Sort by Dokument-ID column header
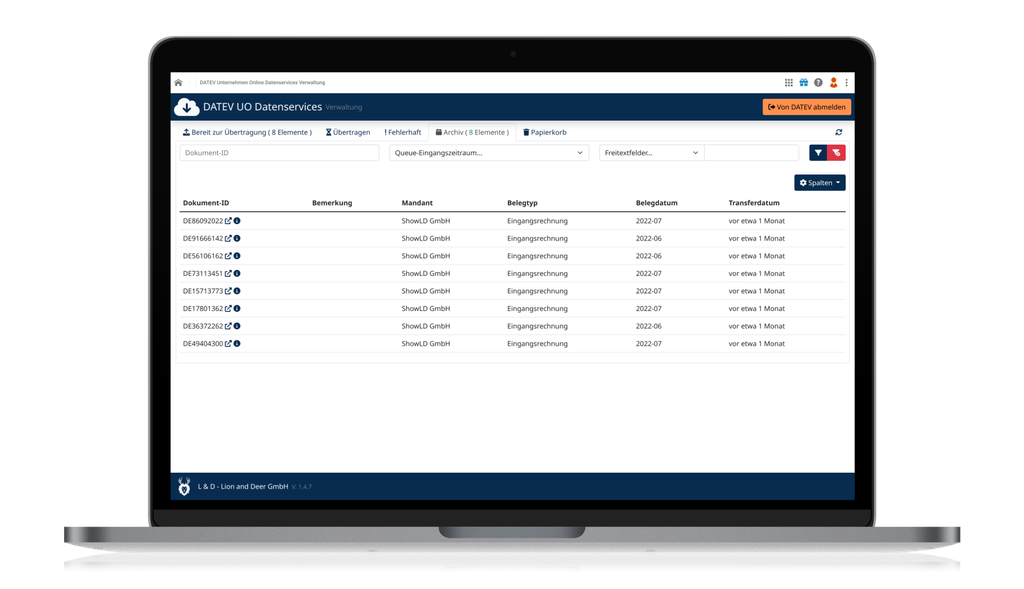 206,203
